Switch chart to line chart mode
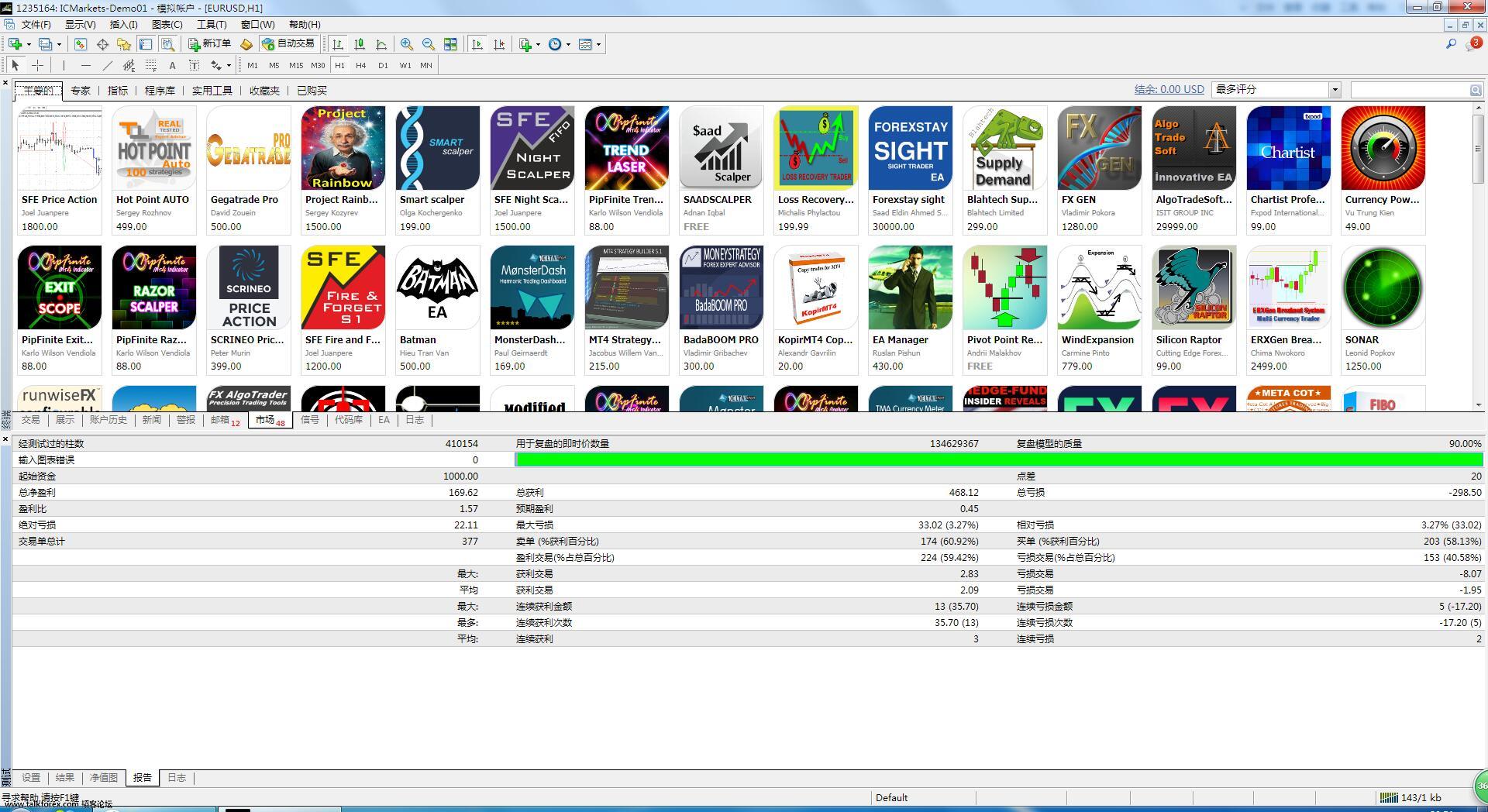The height and width of the screenshot is (812, 1488). (381, 44)
